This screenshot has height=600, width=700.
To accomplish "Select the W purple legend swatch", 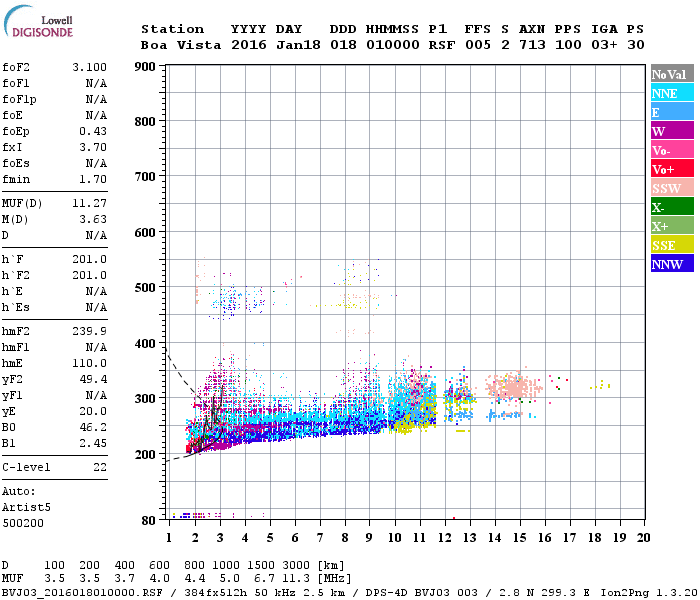I will 672,131.
